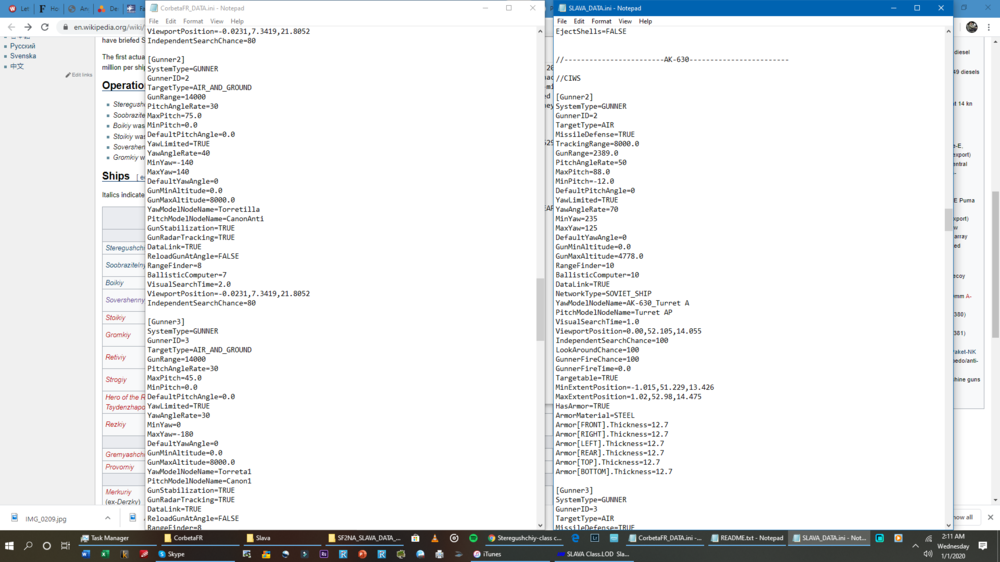
Task: Open the Svenska language link
Action: point(23,56)
